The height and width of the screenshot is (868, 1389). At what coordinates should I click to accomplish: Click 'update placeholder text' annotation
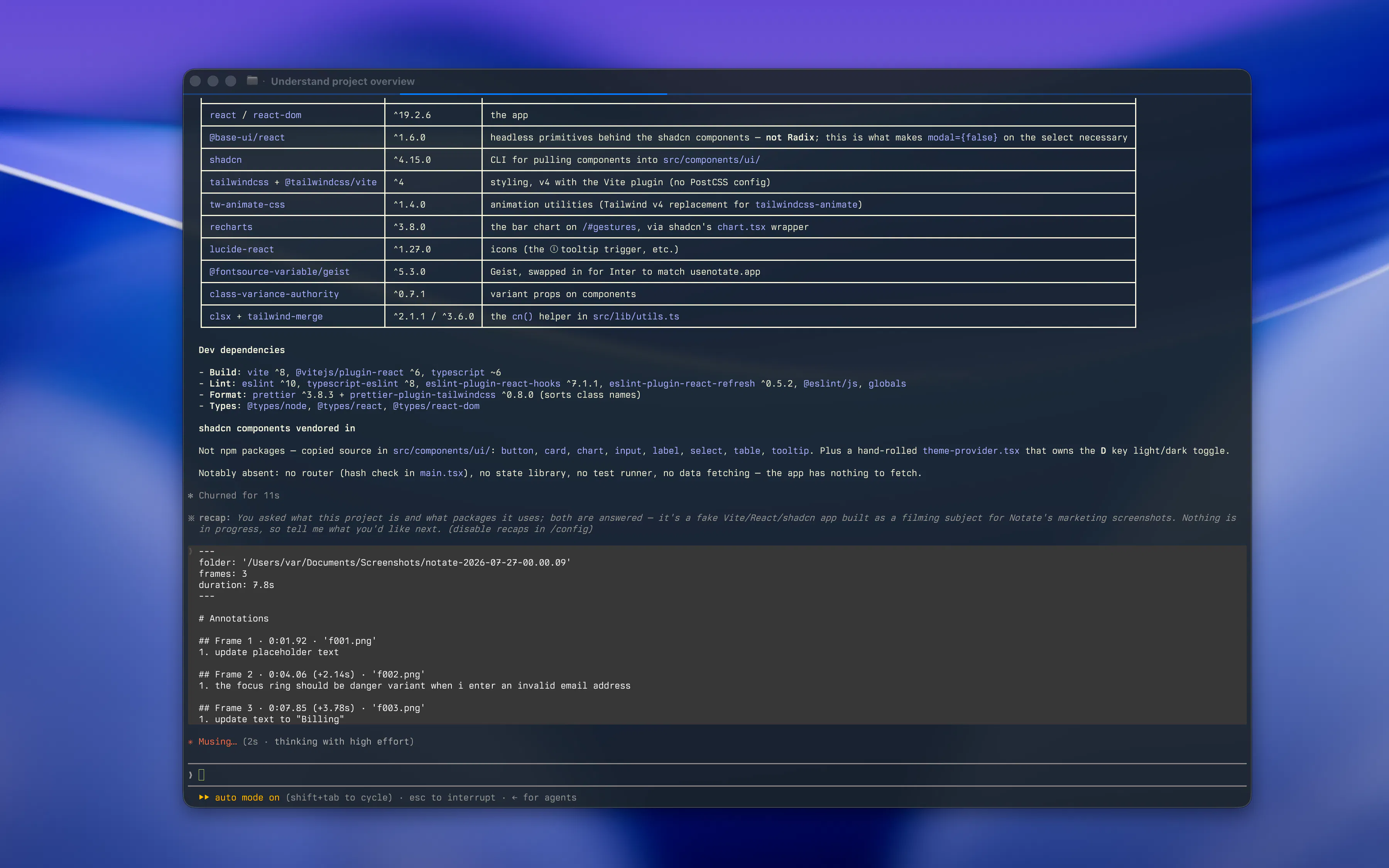point(277,652)
